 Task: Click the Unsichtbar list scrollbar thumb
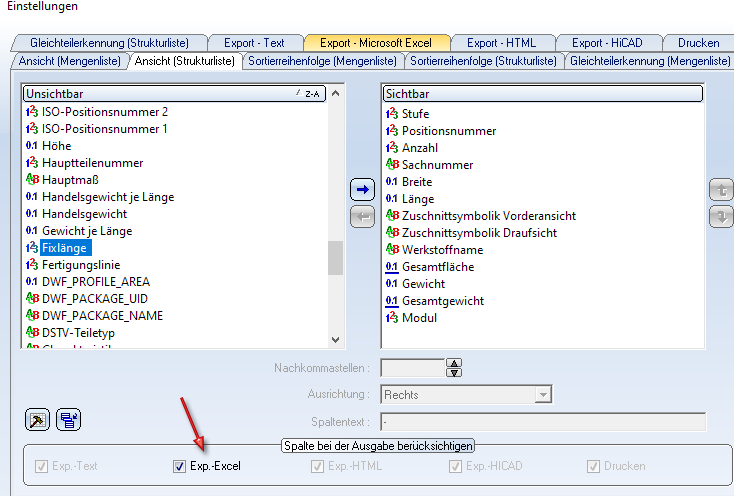click(335, 258)
